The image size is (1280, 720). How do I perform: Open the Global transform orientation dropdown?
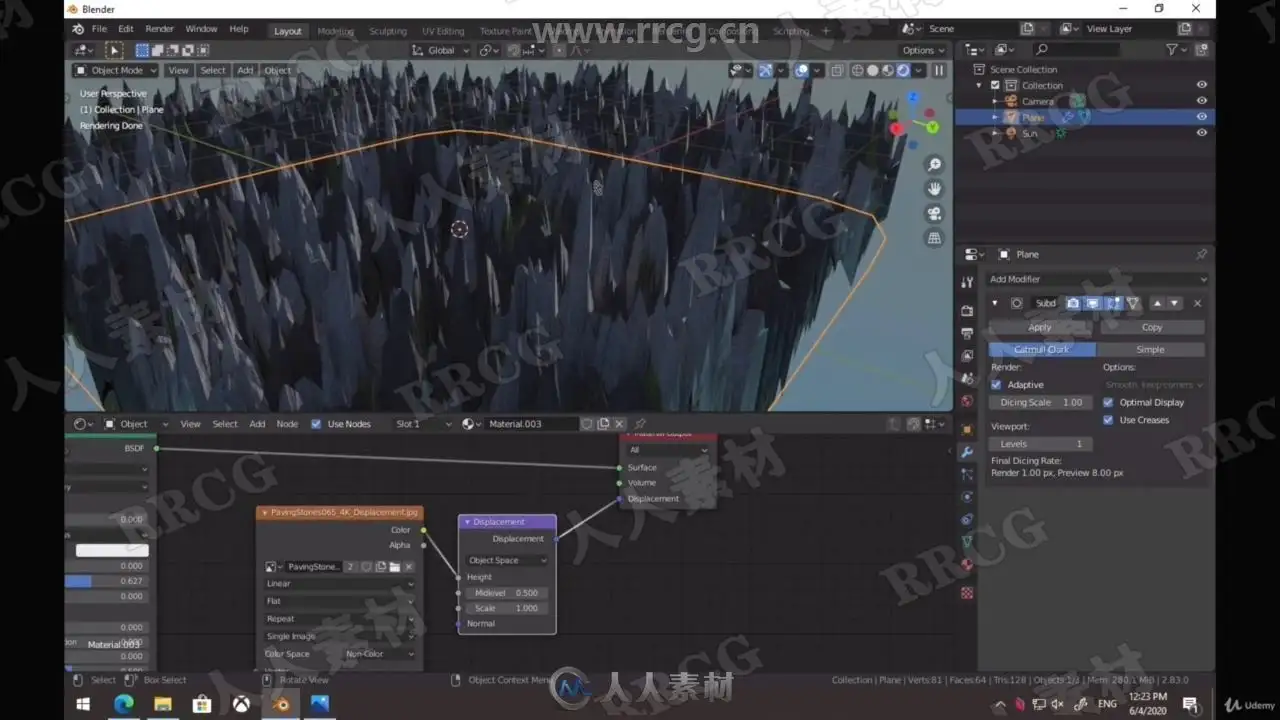(441, 50)
